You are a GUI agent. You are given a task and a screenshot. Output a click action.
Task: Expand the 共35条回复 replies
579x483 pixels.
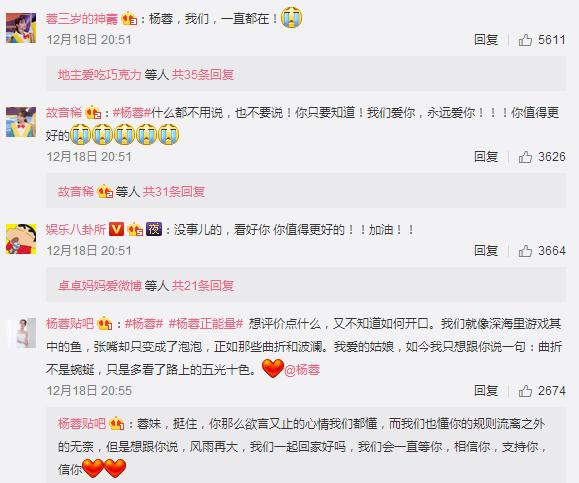(203, 75)
